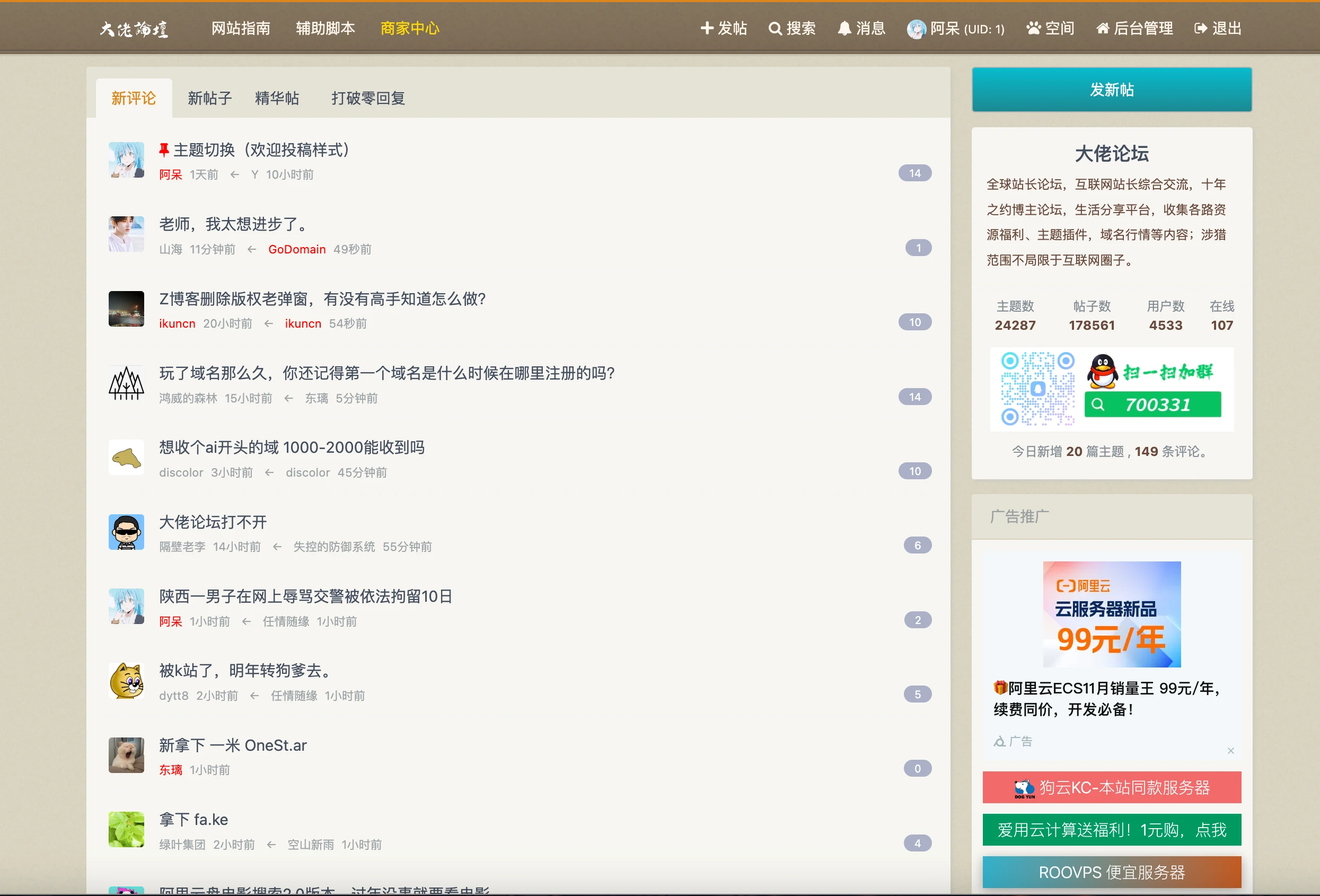Switch to the 打破零回复 tab
The image size is (1320, 896).
368,98
